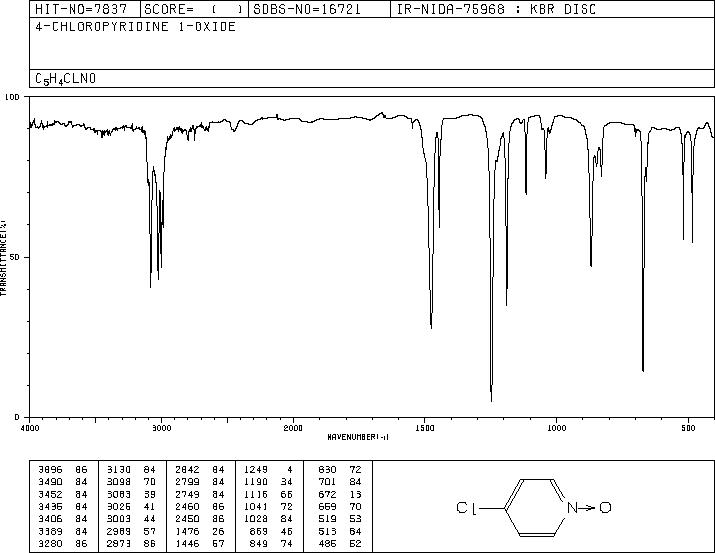Click the 3026 peak row
The width and height of the screenshot is (715, 553).
(x=131, y=506)
